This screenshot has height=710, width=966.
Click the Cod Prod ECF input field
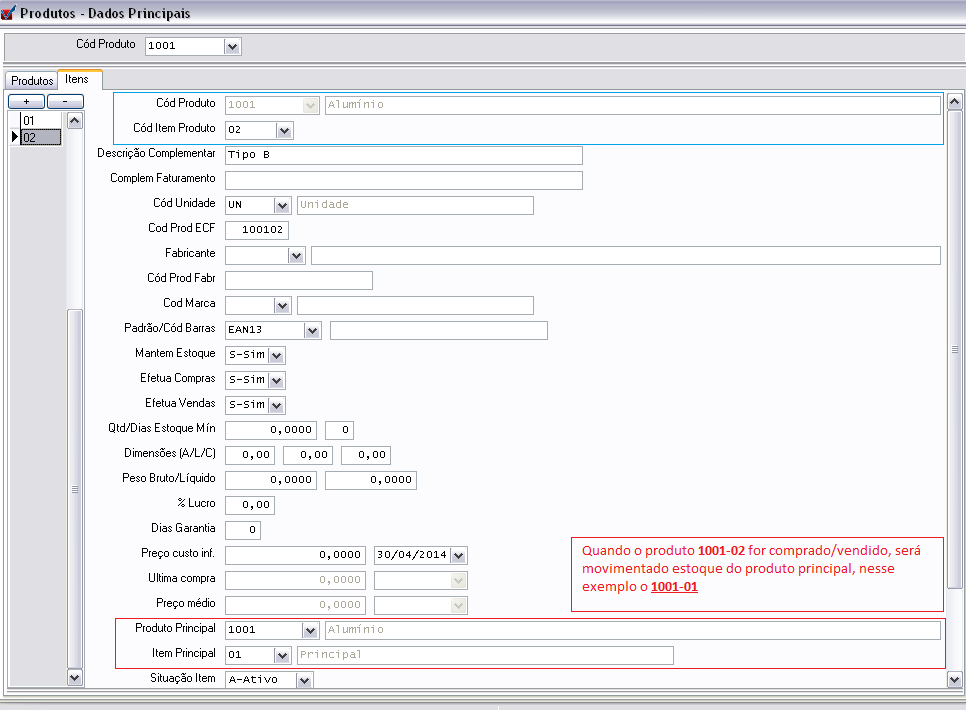(x=257, y=230)
